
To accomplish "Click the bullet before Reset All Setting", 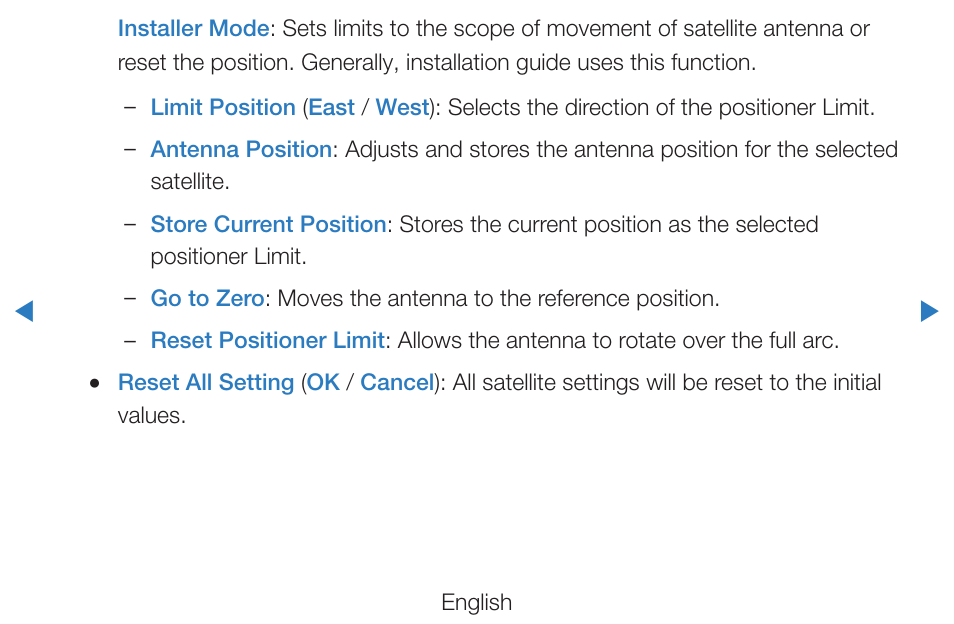I will [94, 384].
